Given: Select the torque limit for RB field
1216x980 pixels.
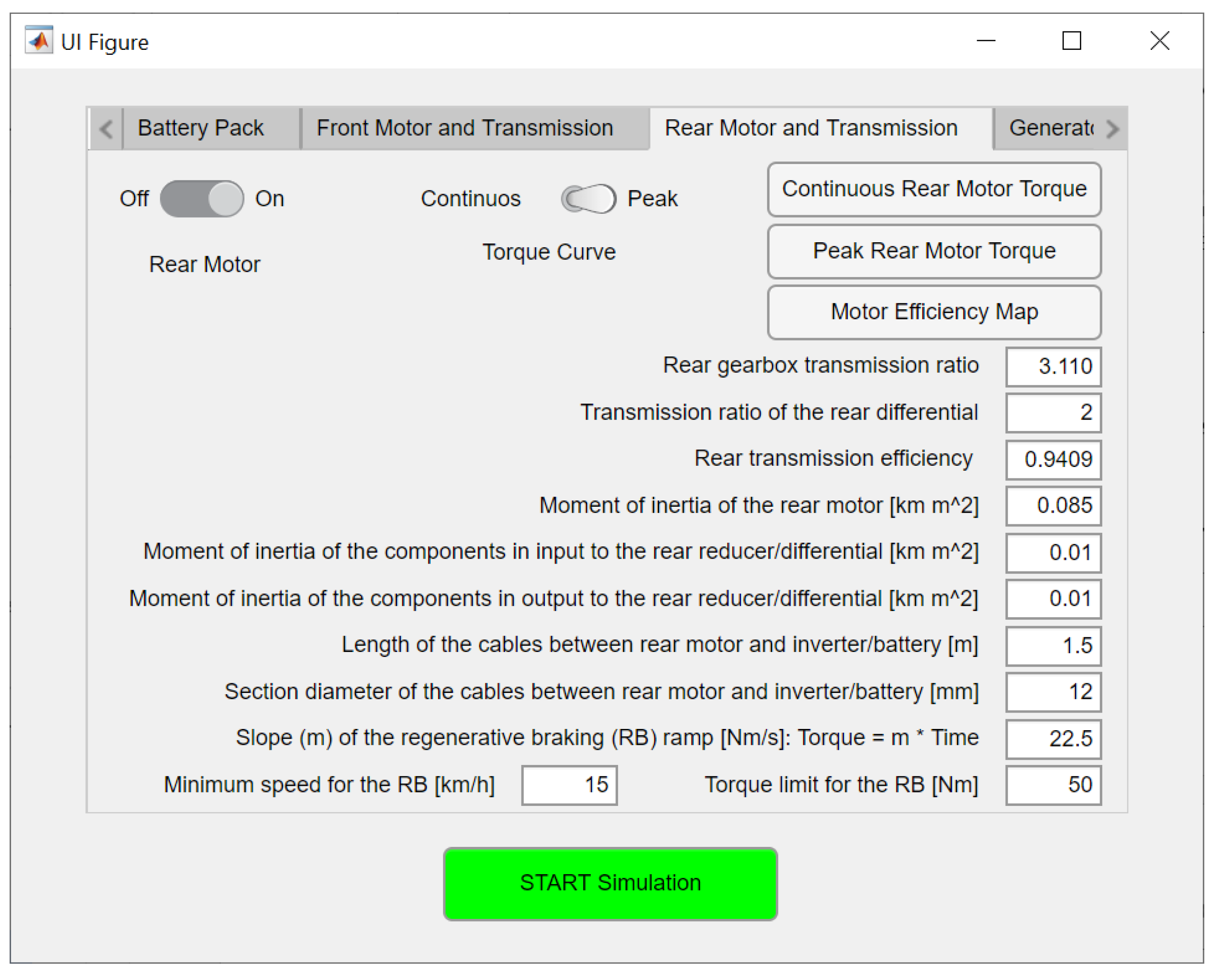Looking at the screenshot, I should click(x=1053, y=785).
